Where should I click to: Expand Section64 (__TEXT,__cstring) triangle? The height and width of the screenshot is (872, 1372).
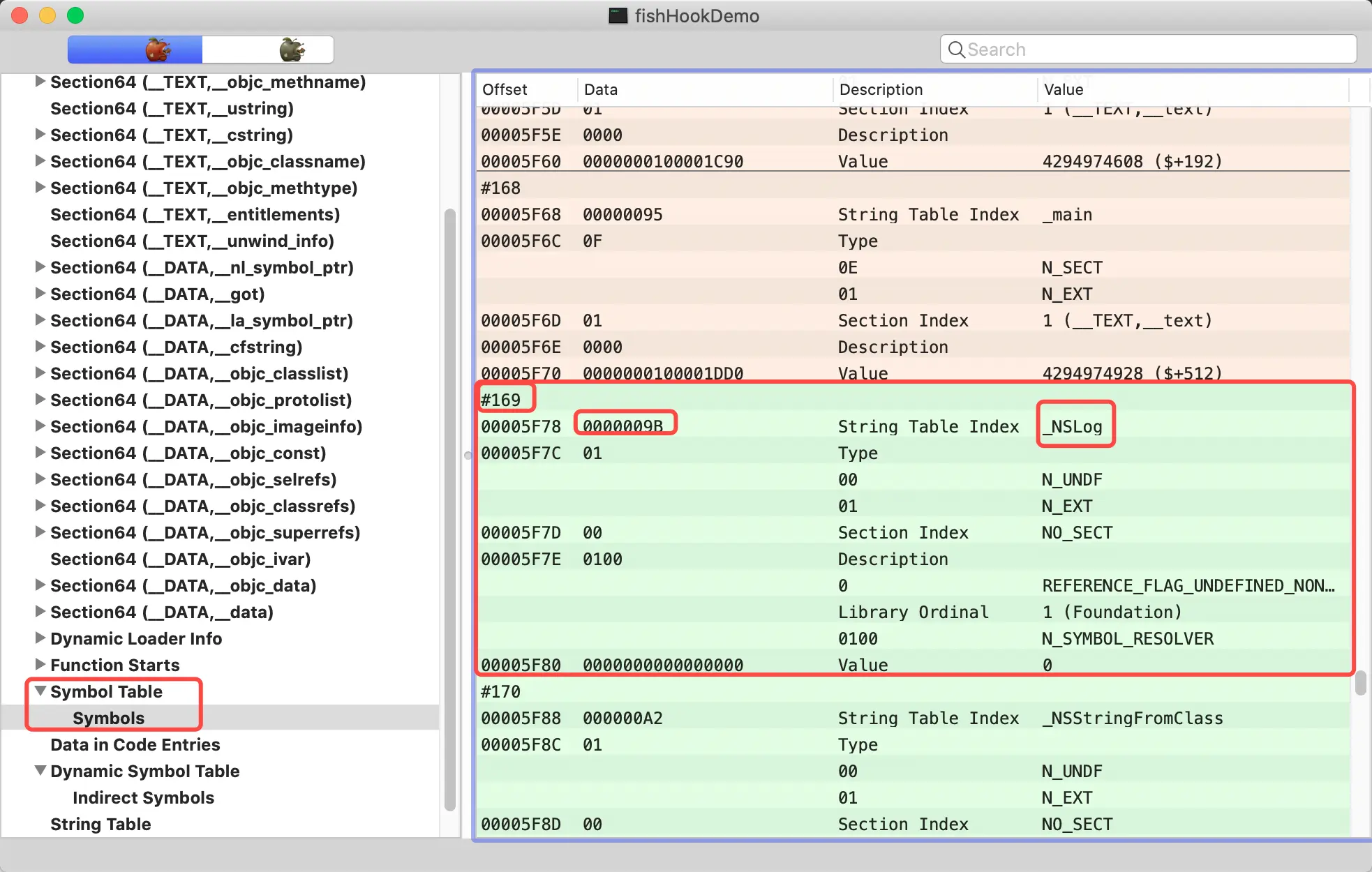[40, 135]
